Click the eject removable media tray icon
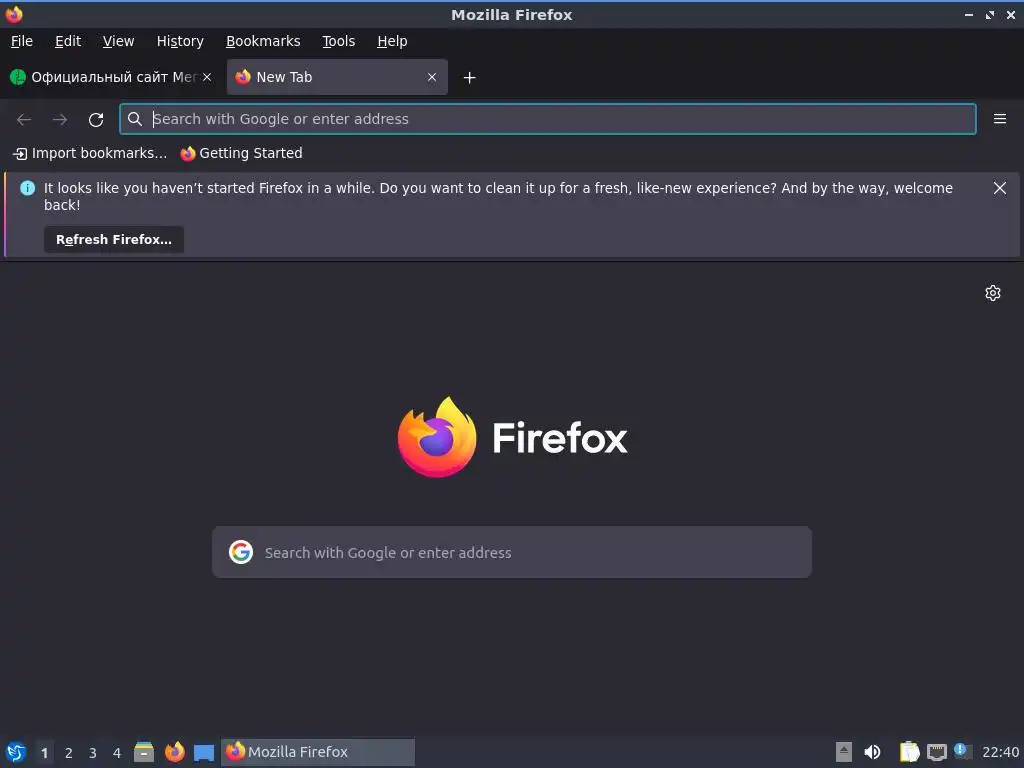The height and width of the screenshot is (768, 1024). [844, 752]
